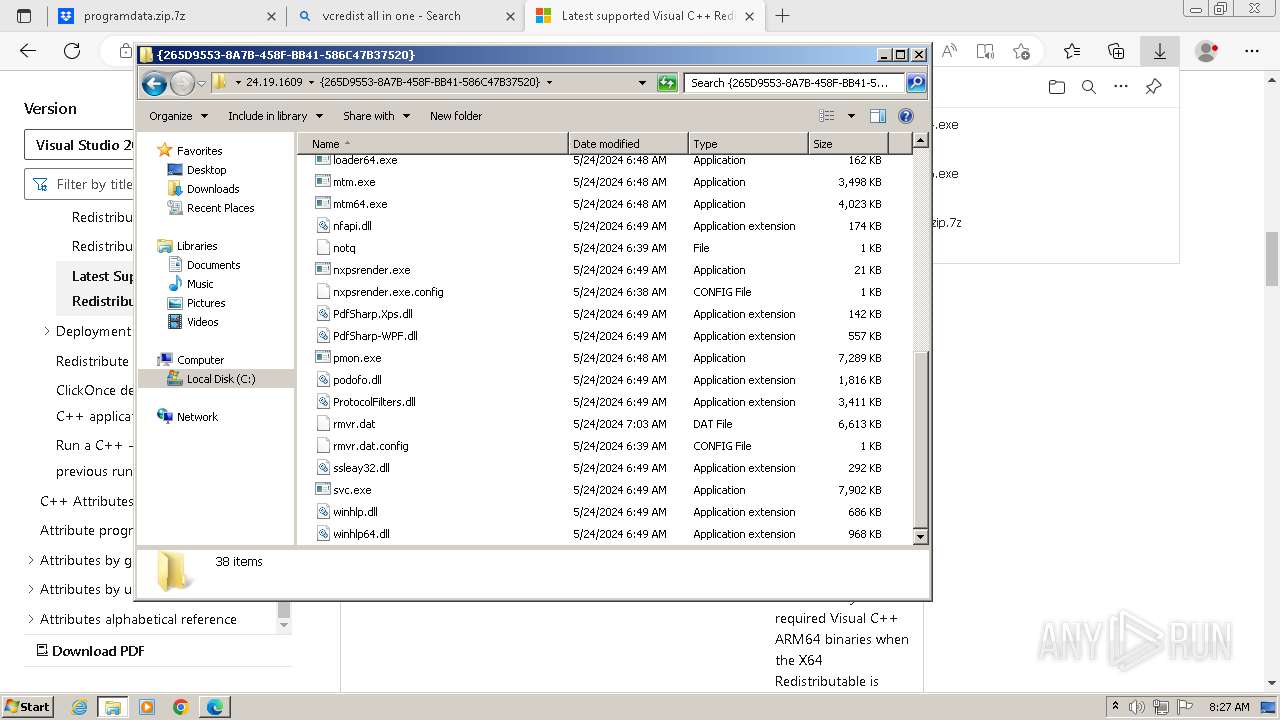Open Edge collections icon
Screen dimensions: 1280x720
(1116, 51)
